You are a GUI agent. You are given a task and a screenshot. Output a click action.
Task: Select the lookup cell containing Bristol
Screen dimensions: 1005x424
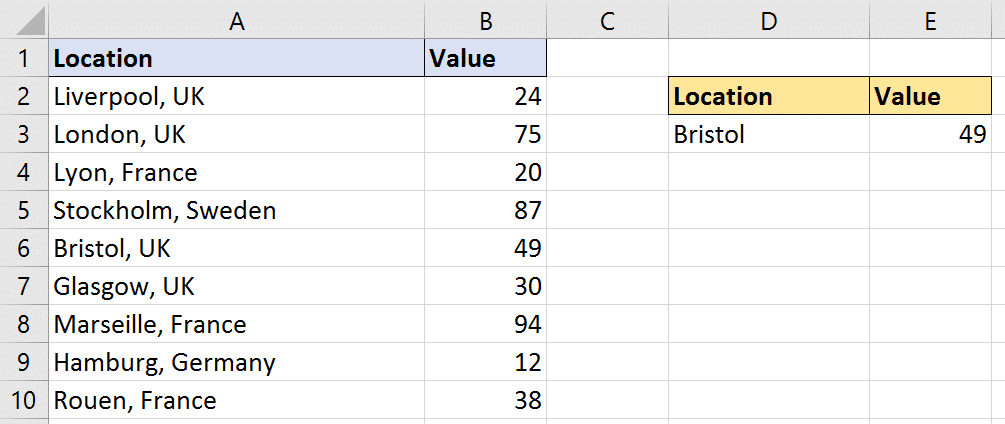[x=769, y=135]
